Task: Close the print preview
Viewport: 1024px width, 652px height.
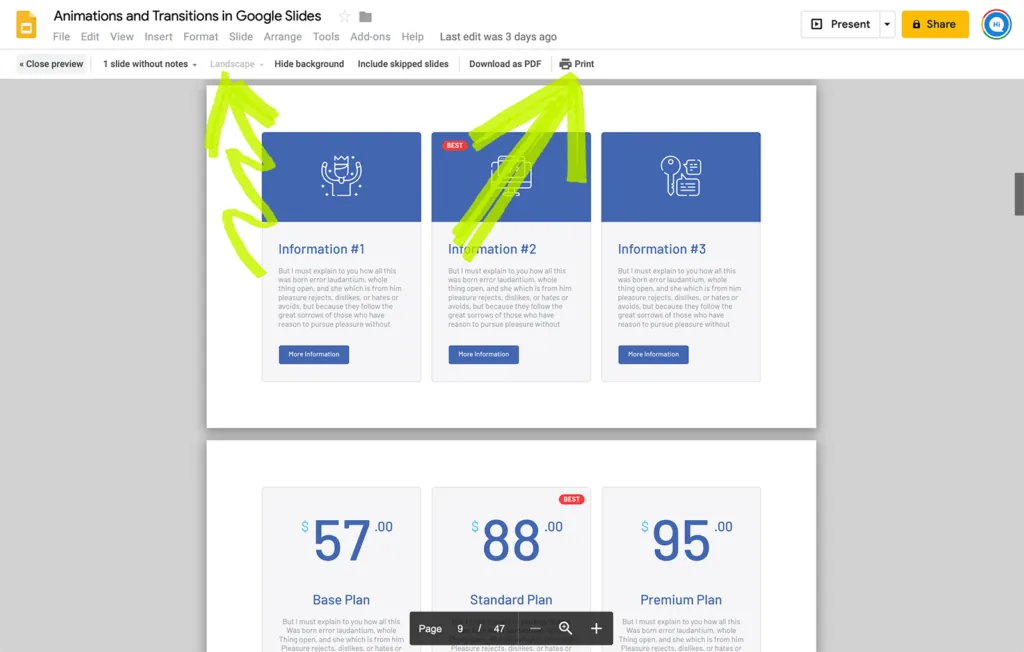Action: click(51, 64)
